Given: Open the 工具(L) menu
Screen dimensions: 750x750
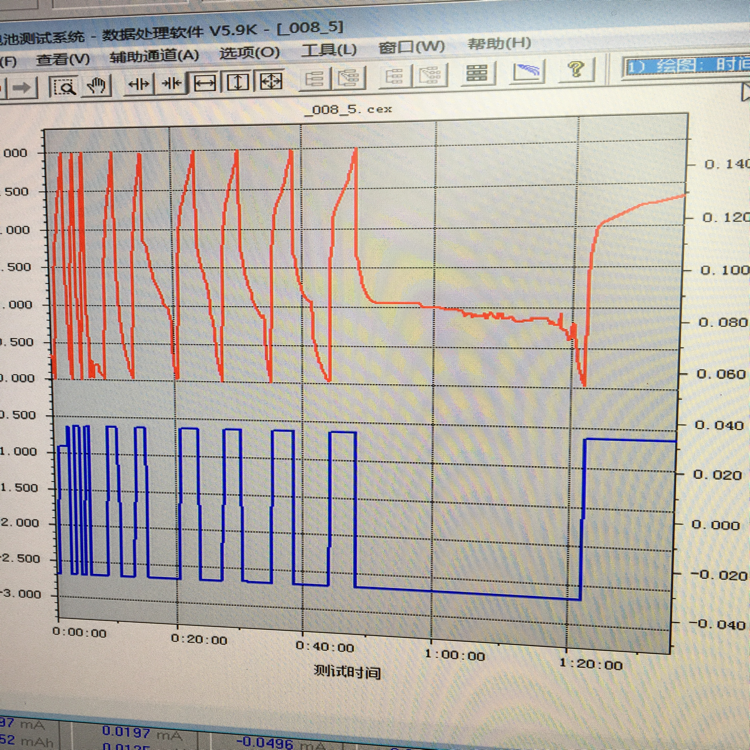Looking at the screenshot, I should point(329,50).
